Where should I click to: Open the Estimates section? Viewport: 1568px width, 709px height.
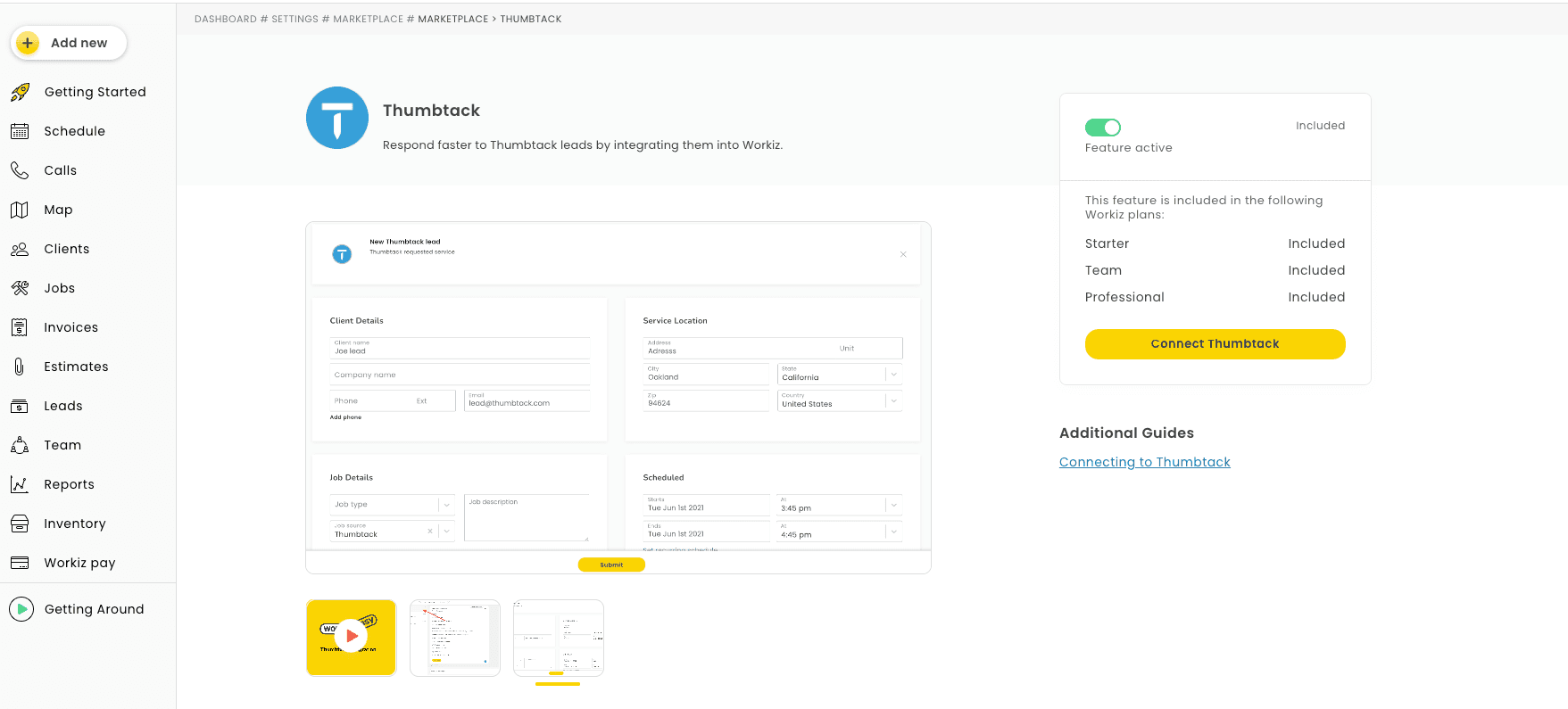click(x=77, y=367)
